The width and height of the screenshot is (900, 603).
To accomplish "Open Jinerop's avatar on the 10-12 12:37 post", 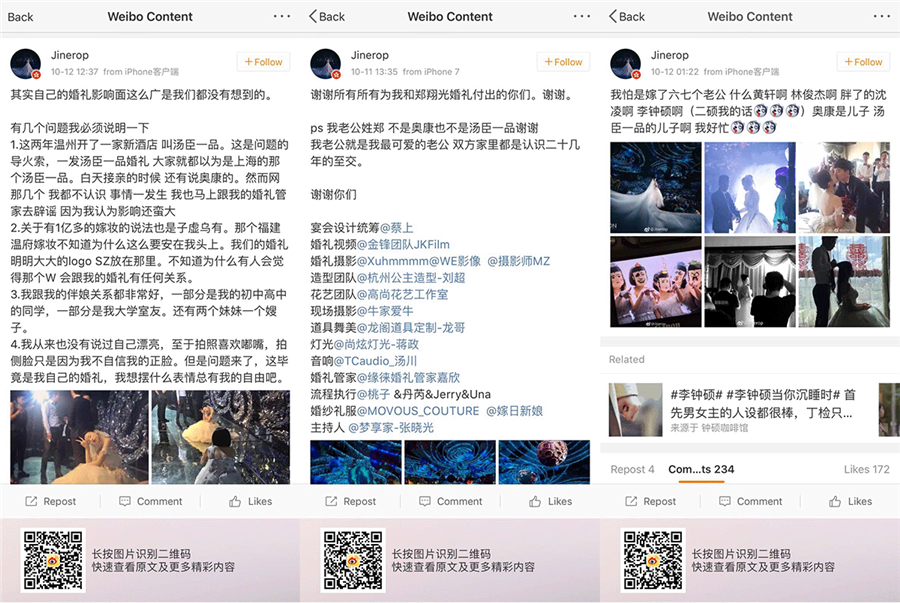I will click(25, 63).
